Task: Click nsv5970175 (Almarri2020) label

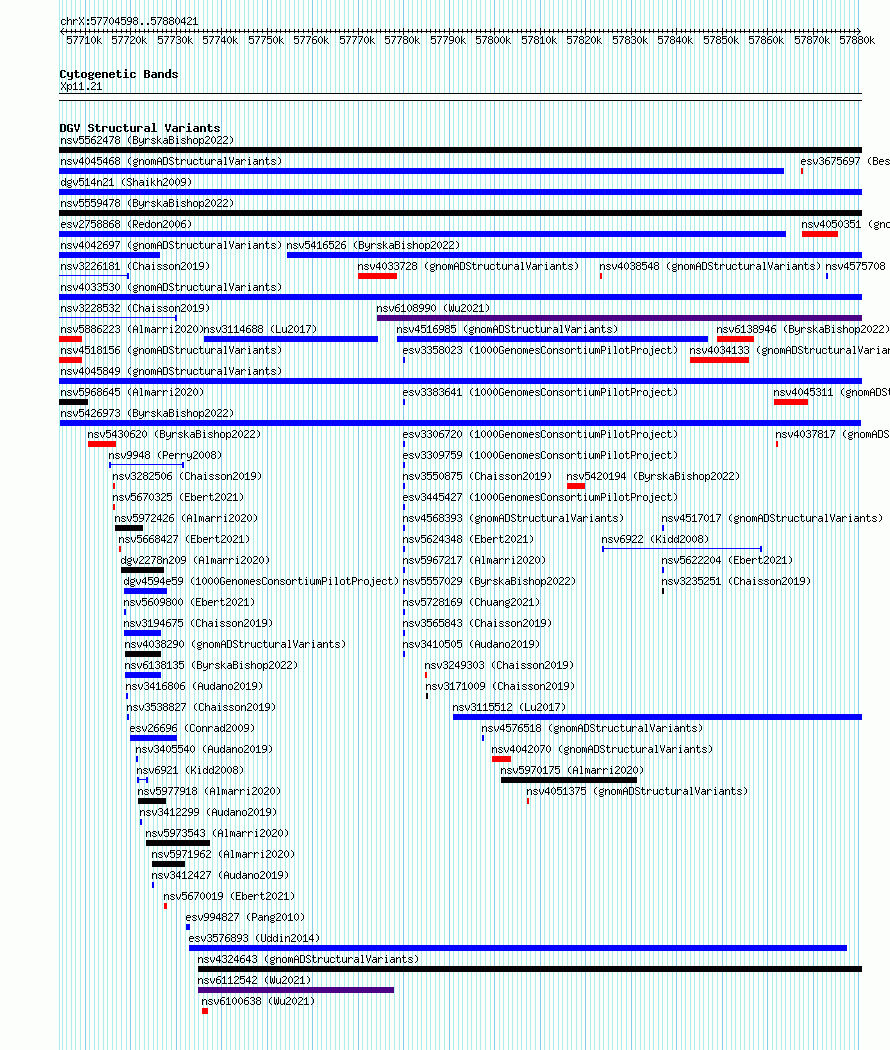Action: (572, 771)
